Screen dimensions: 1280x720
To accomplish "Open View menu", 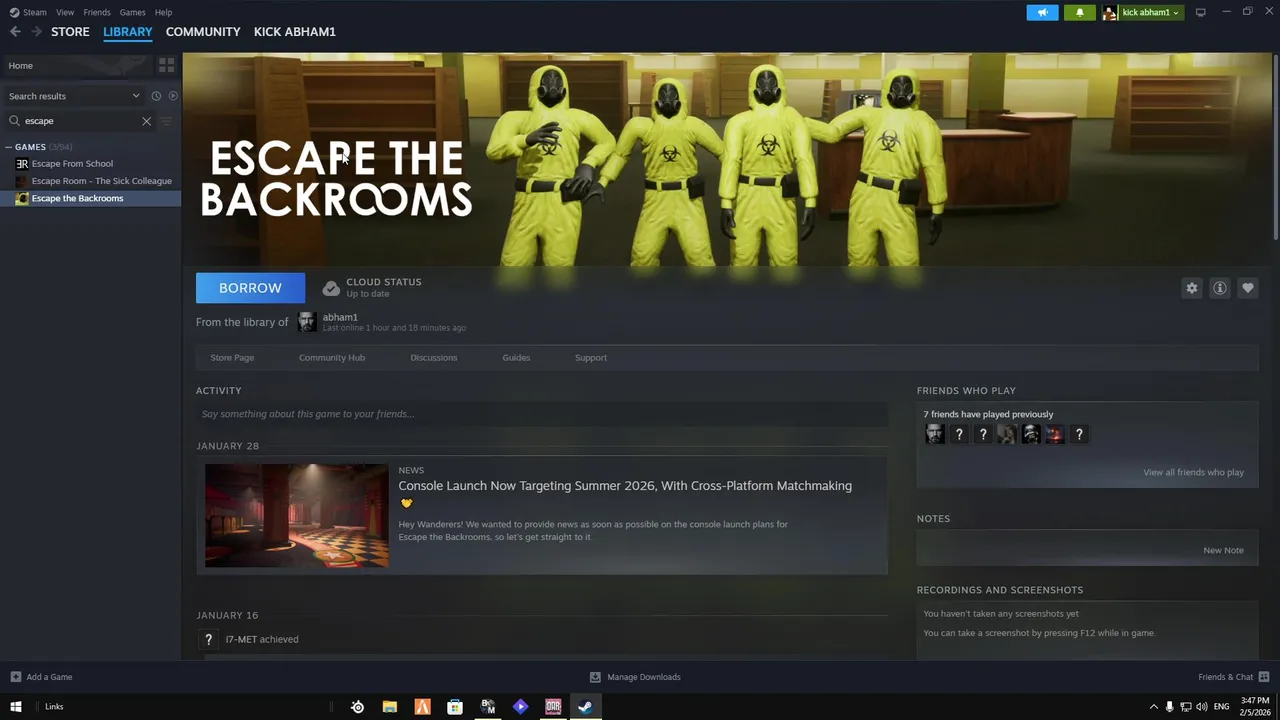I will (x=65, y=12).
